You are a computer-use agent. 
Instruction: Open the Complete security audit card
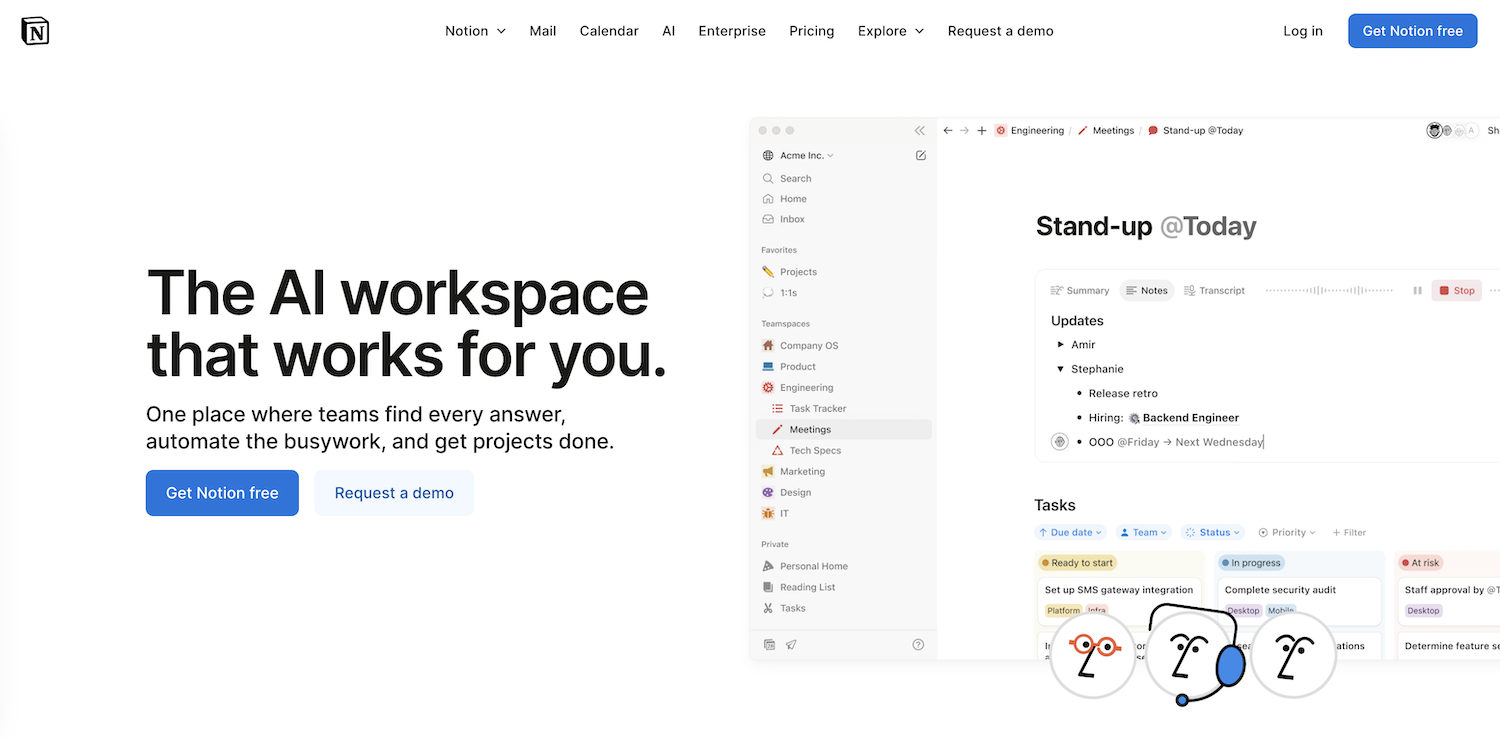click(x=1299, y=600)
